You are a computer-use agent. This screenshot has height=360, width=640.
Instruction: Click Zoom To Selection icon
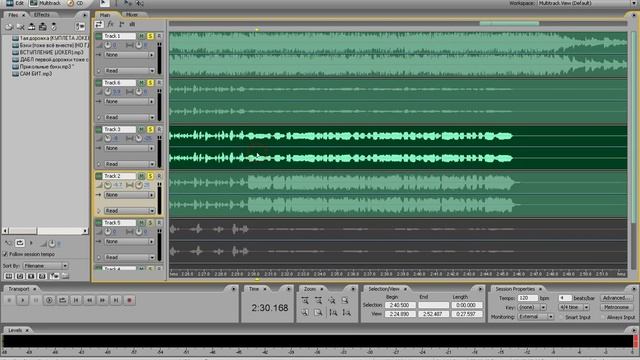click(345, 300)
